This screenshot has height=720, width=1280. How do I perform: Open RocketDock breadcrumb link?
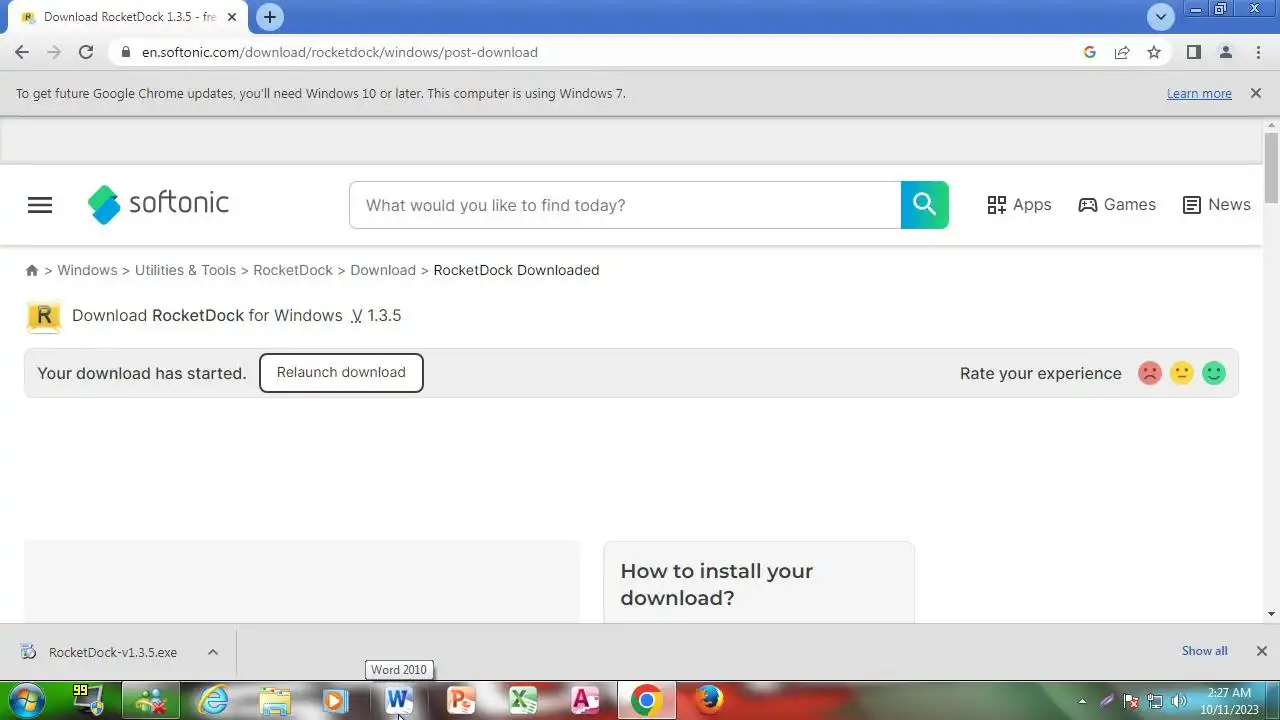click(x=293, y=270)
